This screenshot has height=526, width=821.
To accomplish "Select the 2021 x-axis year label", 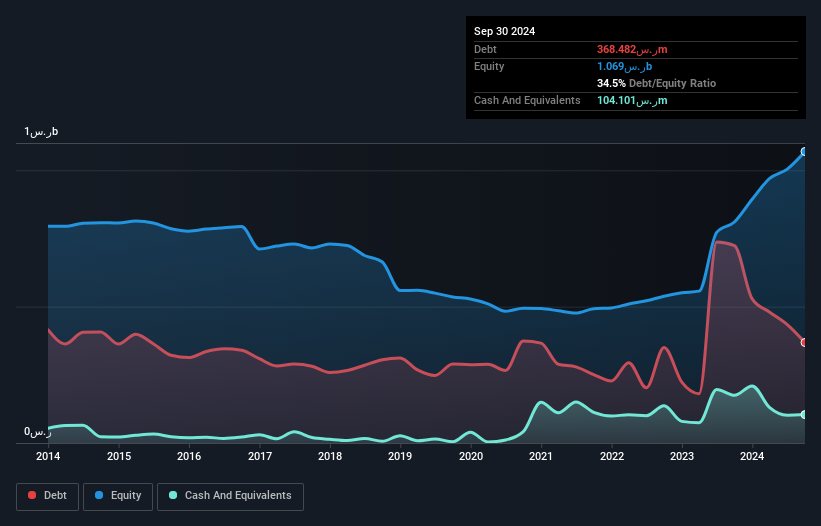I will (x=541, y=457).
